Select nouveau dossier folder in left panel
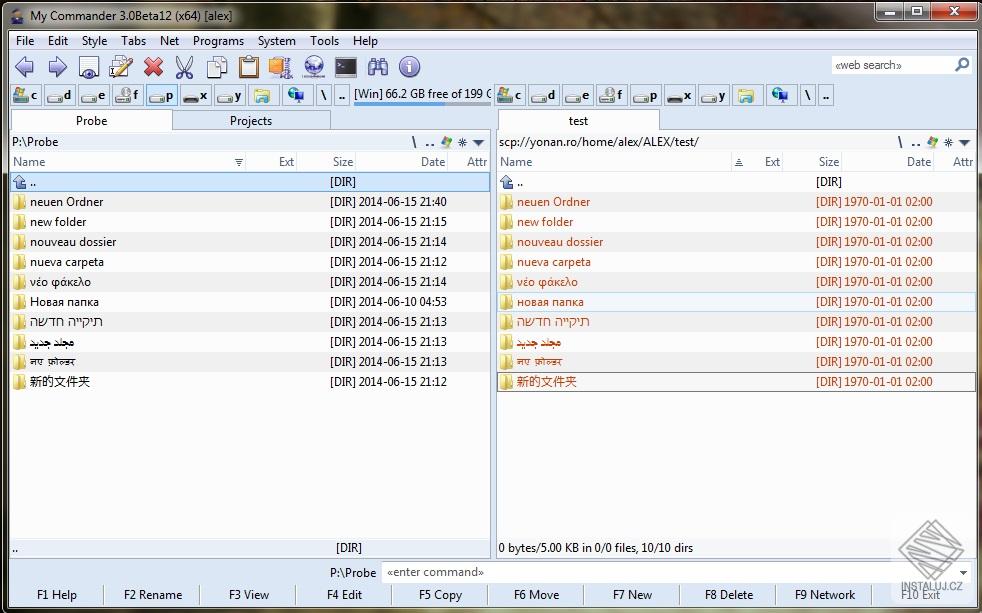The height and width of the screenshot is (613, 982). [251, 242]
